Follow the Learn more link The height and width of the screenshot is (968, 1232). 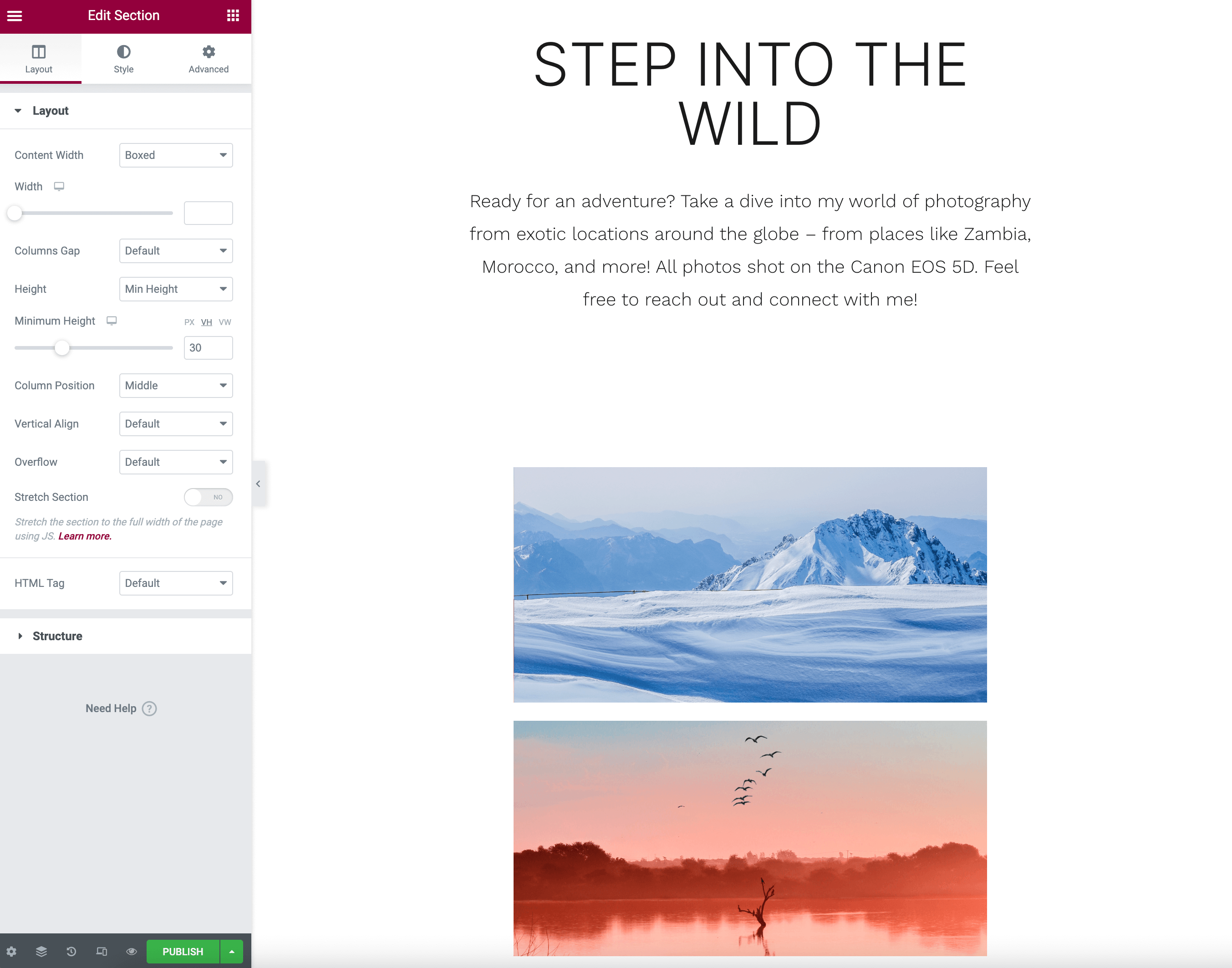point(85,536)
